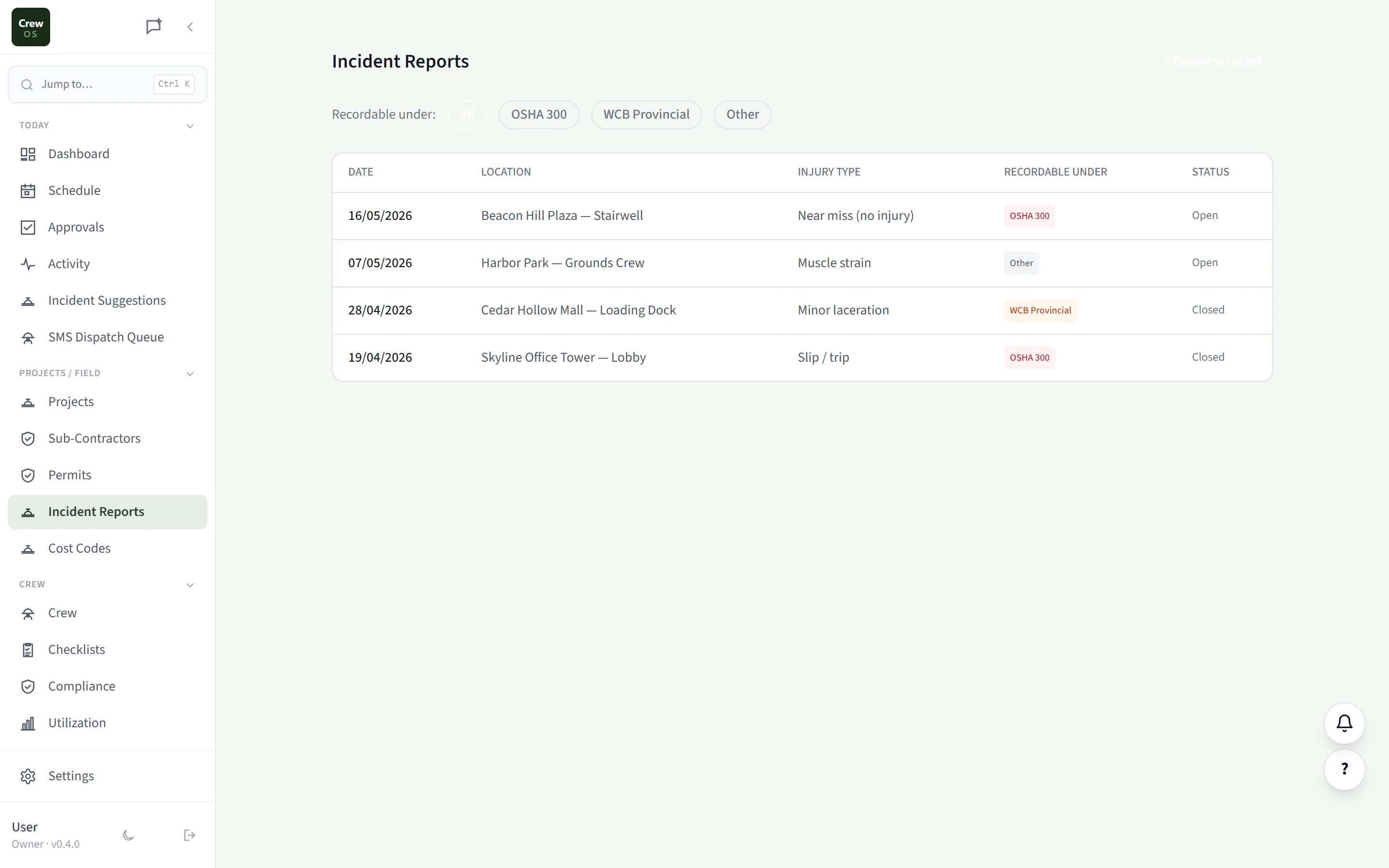The width and height of the screenshot is (1389, 868).
Task: Open the Checklists clipboard icon
Action: [28, 650]
